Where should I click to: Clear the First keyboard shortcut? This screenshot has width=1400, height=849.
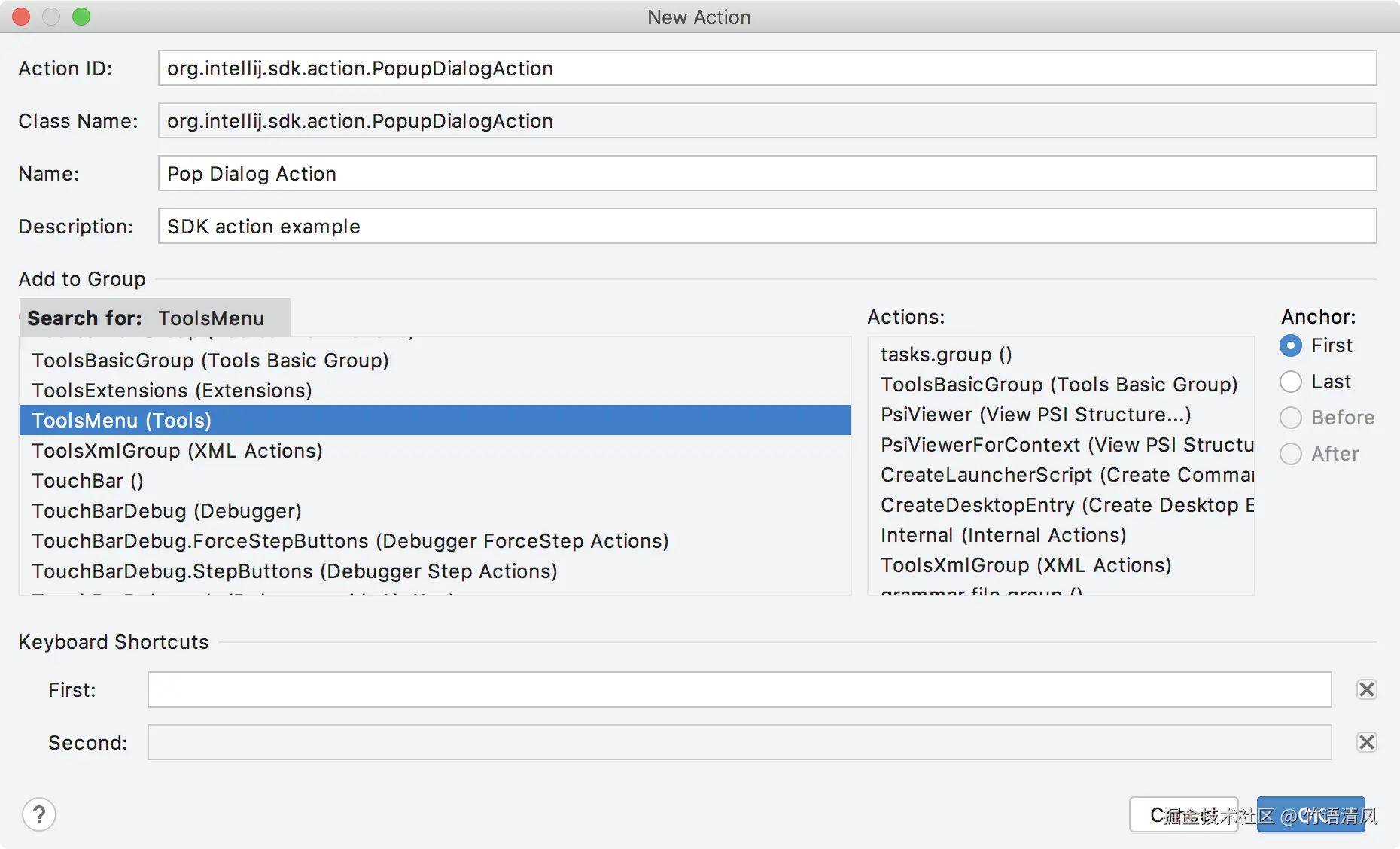pos(1366,689)
